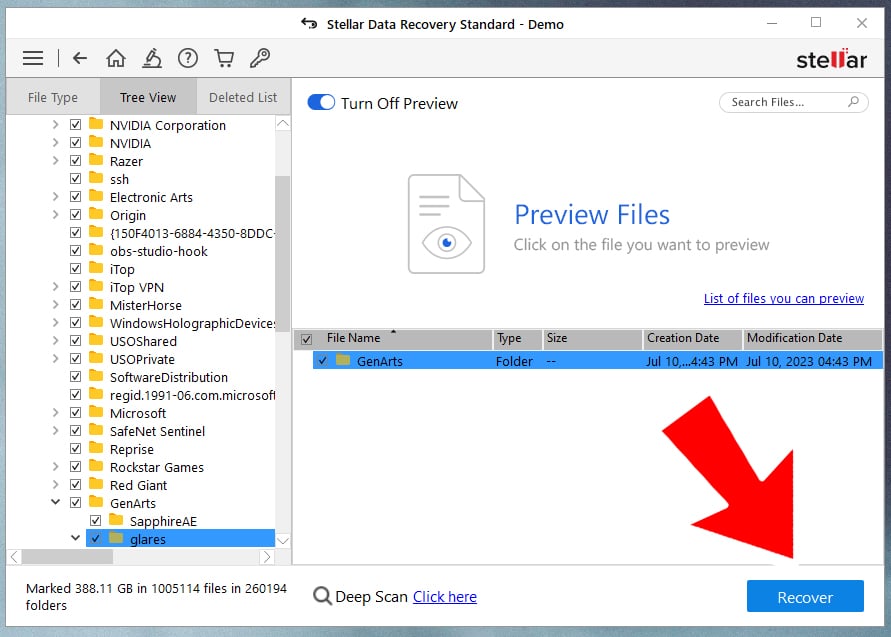Click the drive monitor microscope icon
This screenshot has width=891, height=637.
151,57
